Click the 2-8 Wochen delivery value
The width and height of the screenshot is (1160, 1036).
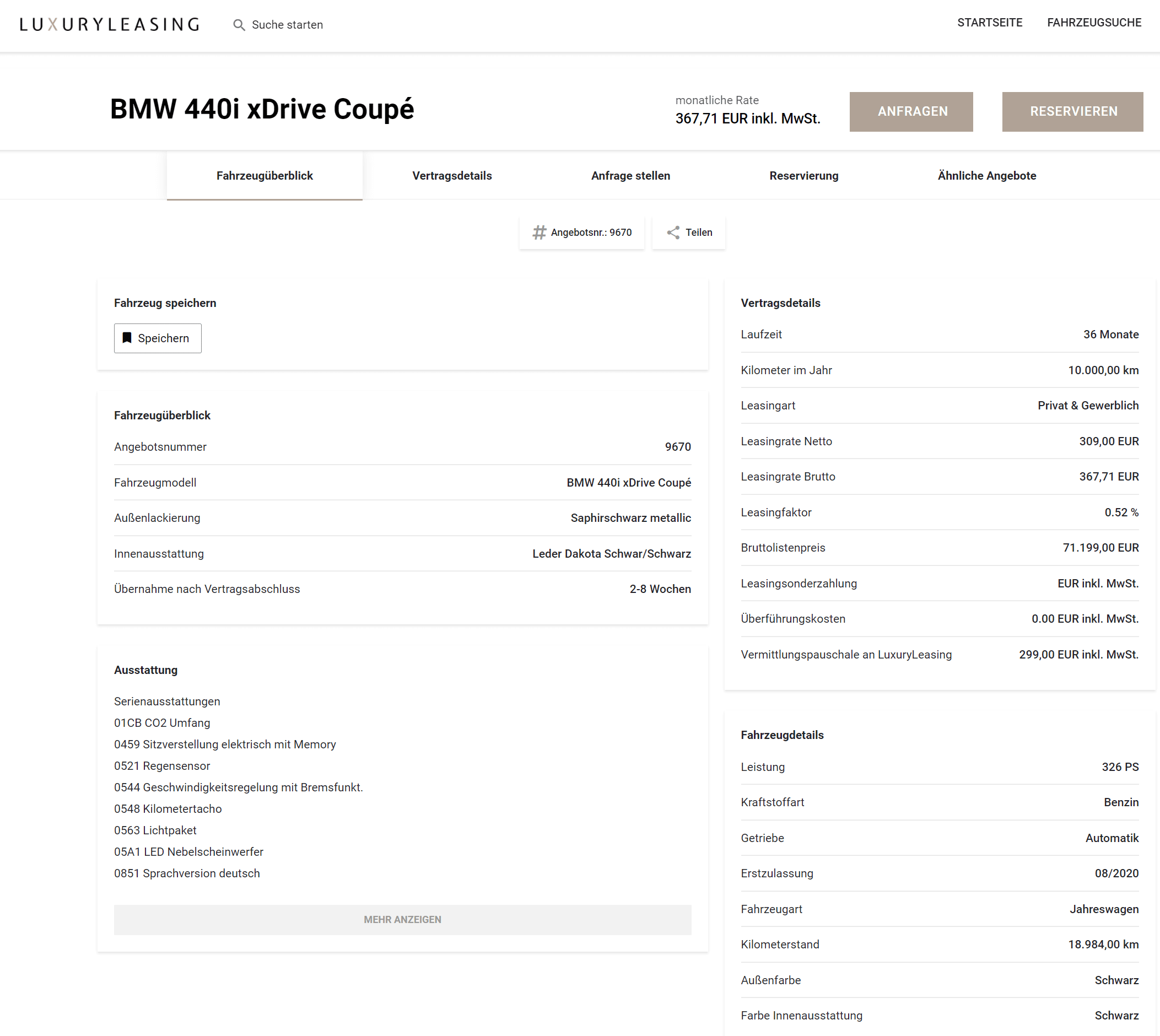tap(660, 589)
